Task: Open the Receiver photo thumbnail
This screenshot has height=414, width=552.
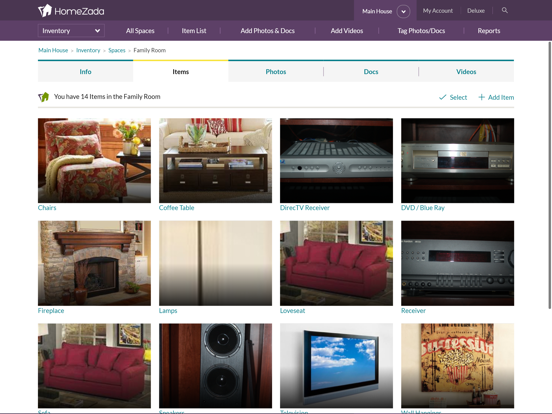Action: [458, 263]
